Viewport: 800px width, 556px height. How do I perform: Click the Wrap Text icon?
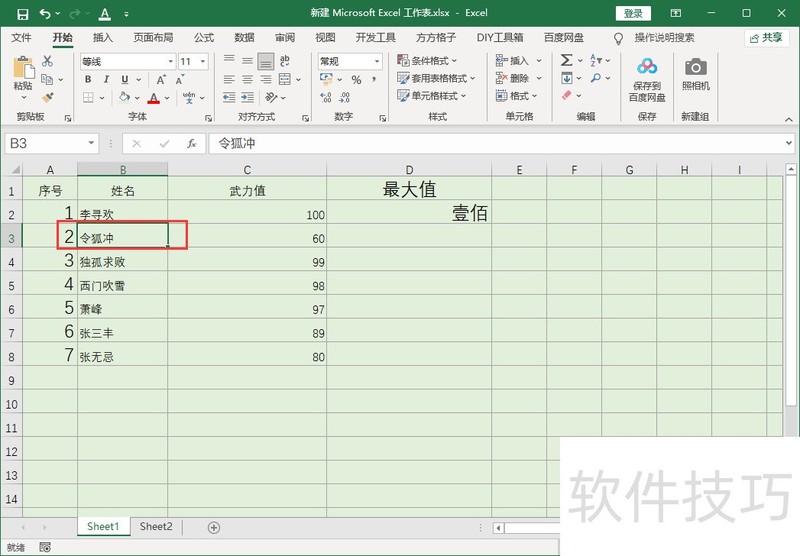coord(285,61)
